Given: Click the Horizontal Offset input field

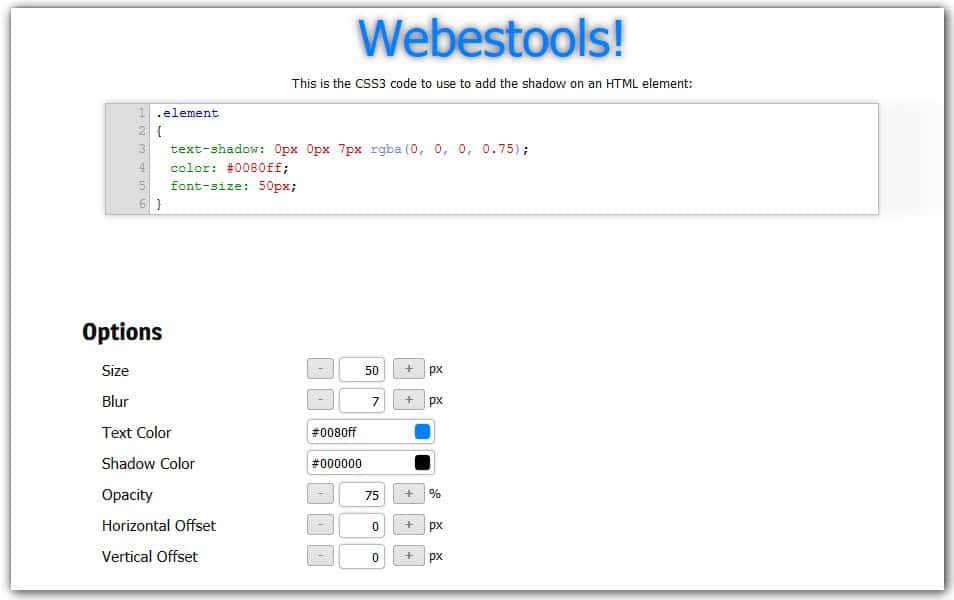Looking at the screenshot, I should (x=362, y=524).
